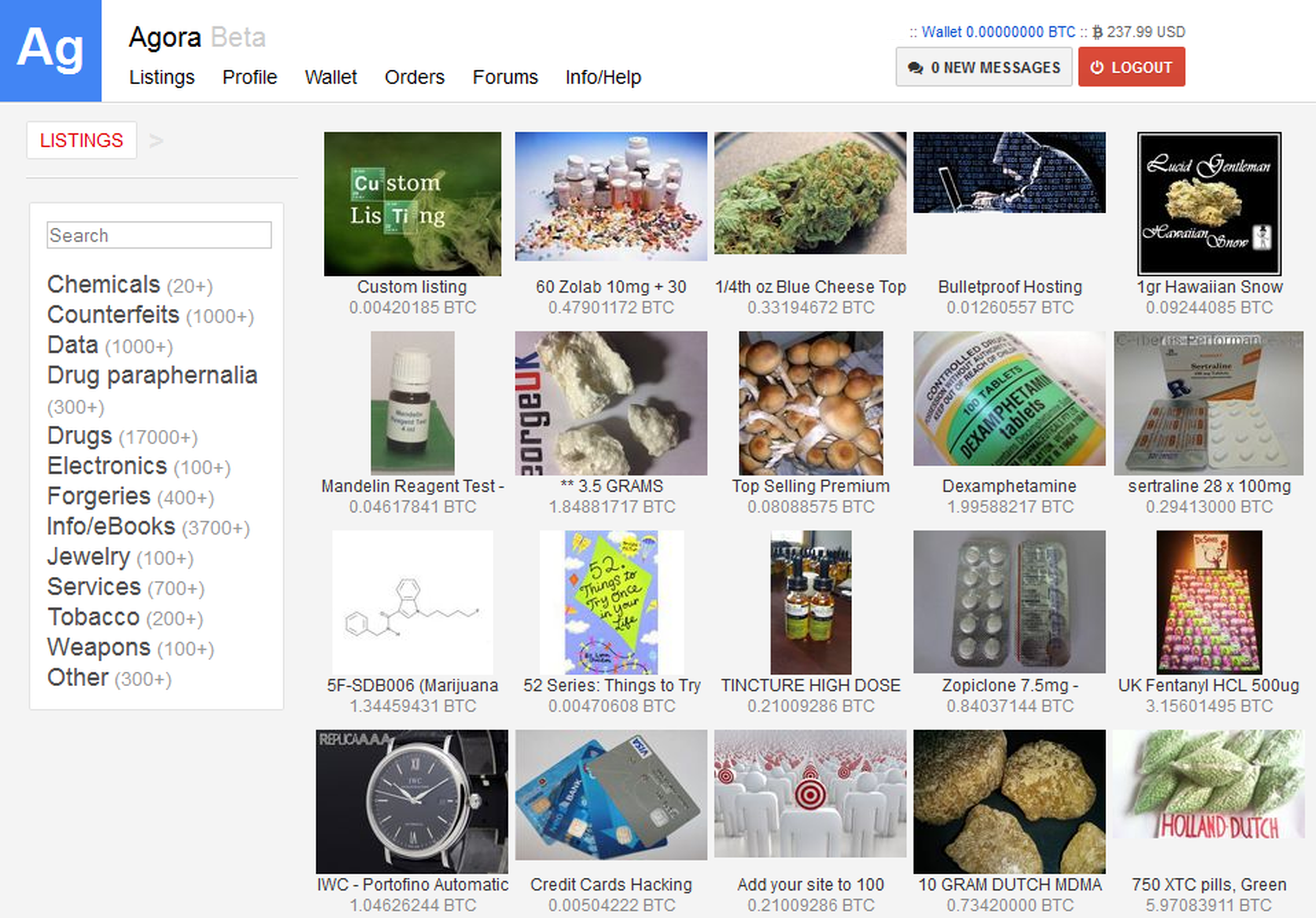Click the '10 GRAM DUTCH MDMA' title
1316x918 pixels.
tap(1010, 885)
